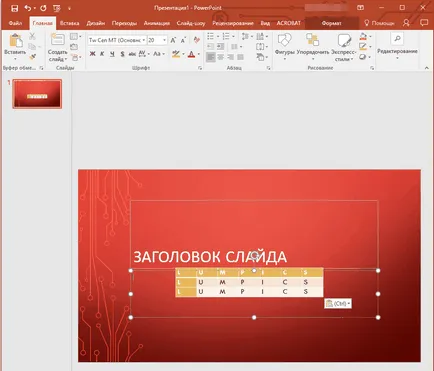The height and width of the screenshot is (371, 434).
Task: Undo the last action
Action: pyautogui.click(x=28, y=8)
